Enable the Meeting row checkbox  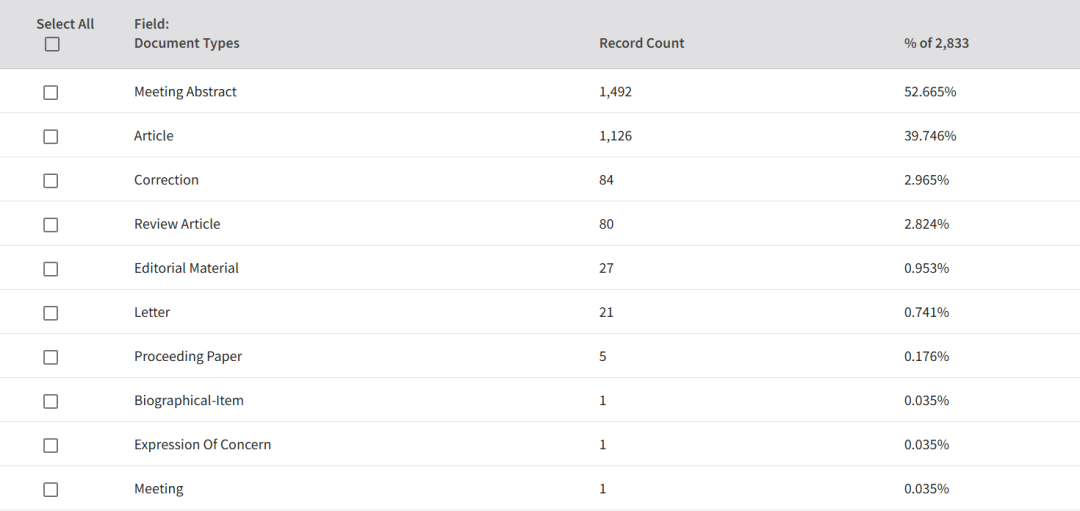click(50, 490)
